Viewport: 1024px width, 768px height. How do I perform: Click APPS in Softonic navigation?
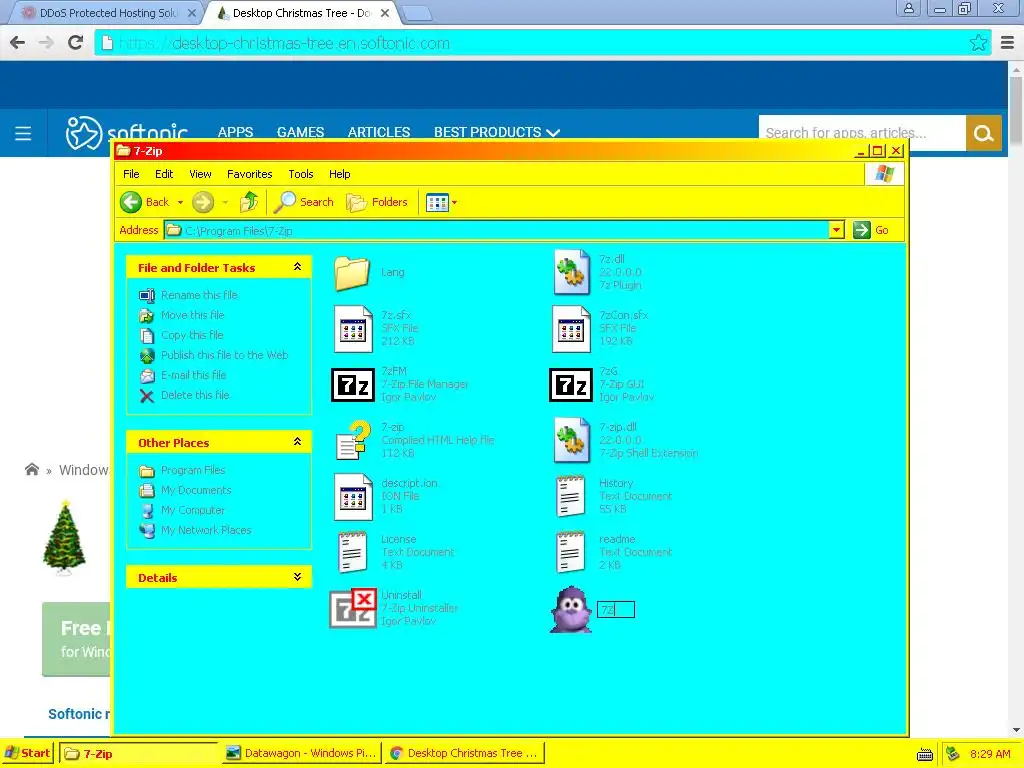(x=235, y=132)
